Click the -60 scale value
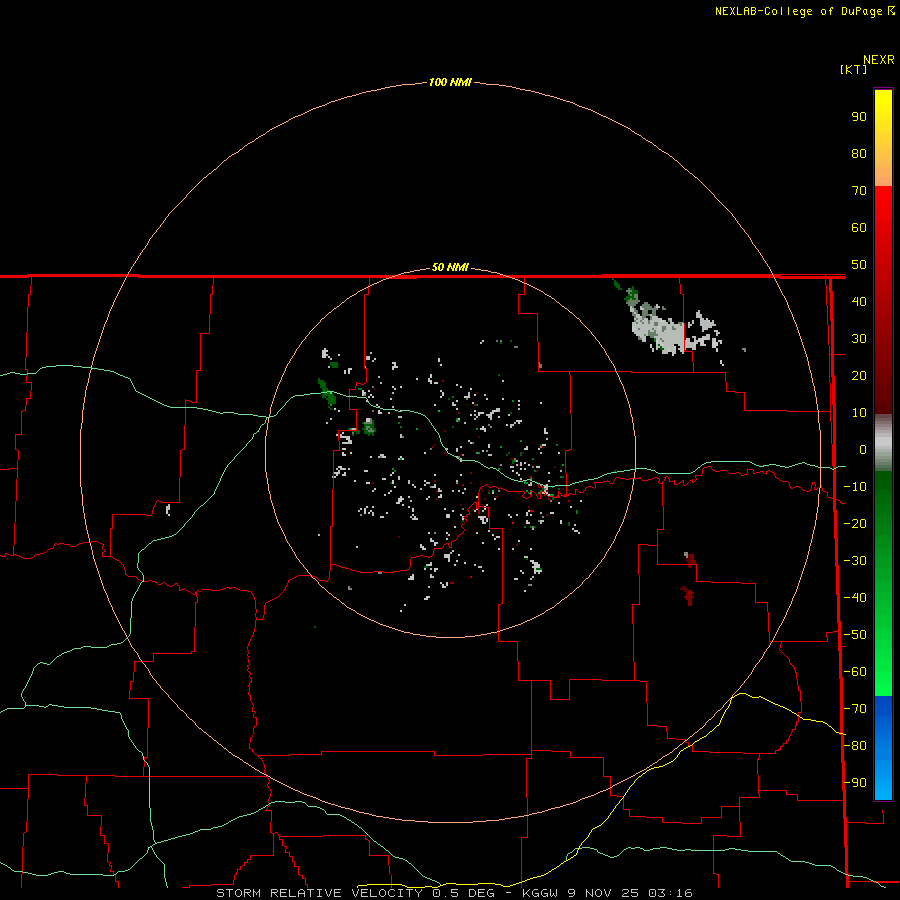 [x=855, y=672]
